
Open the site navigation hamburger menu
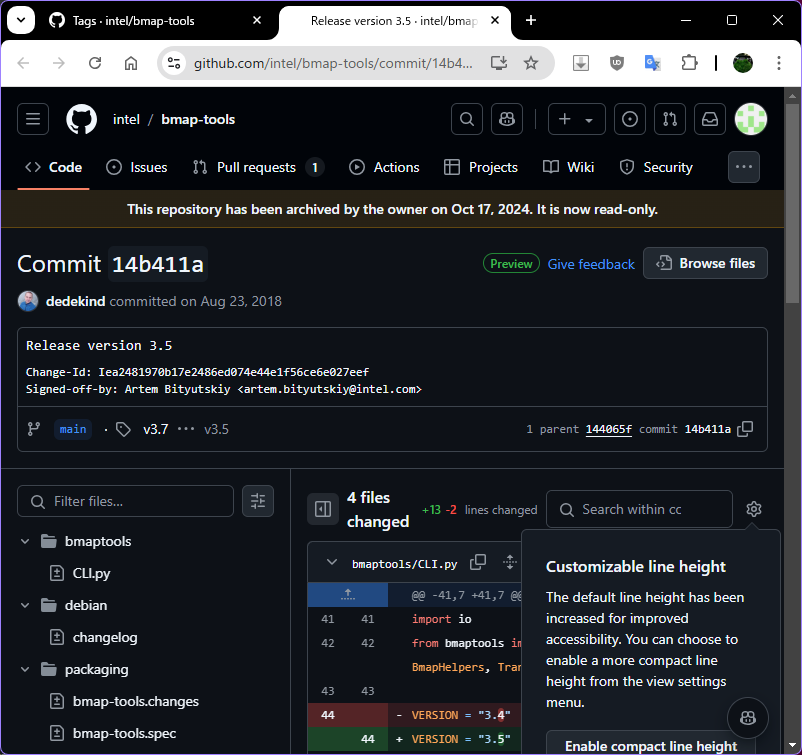pos(33,119)
